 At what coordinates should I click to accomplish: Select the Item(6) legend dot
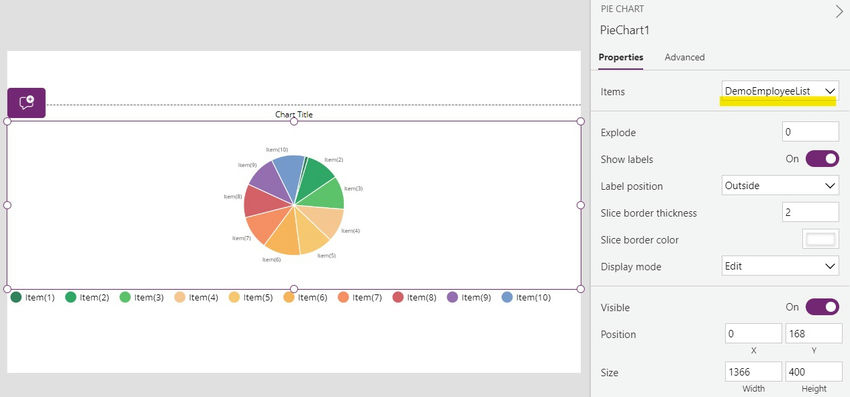click(289, 297)
